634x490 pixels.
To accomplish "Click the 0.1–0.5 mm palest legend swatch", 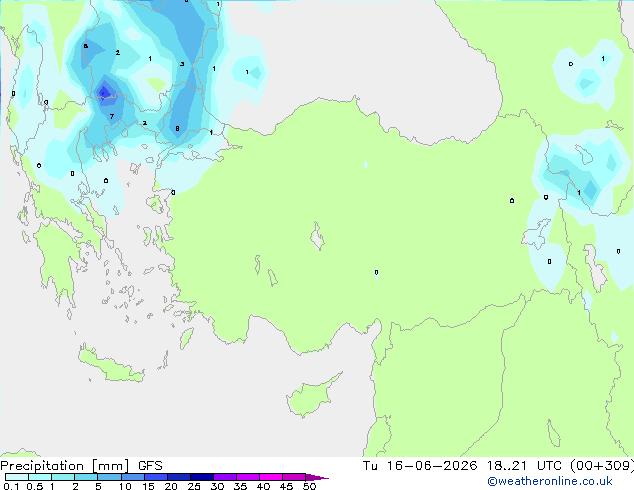I will point(17,477).
